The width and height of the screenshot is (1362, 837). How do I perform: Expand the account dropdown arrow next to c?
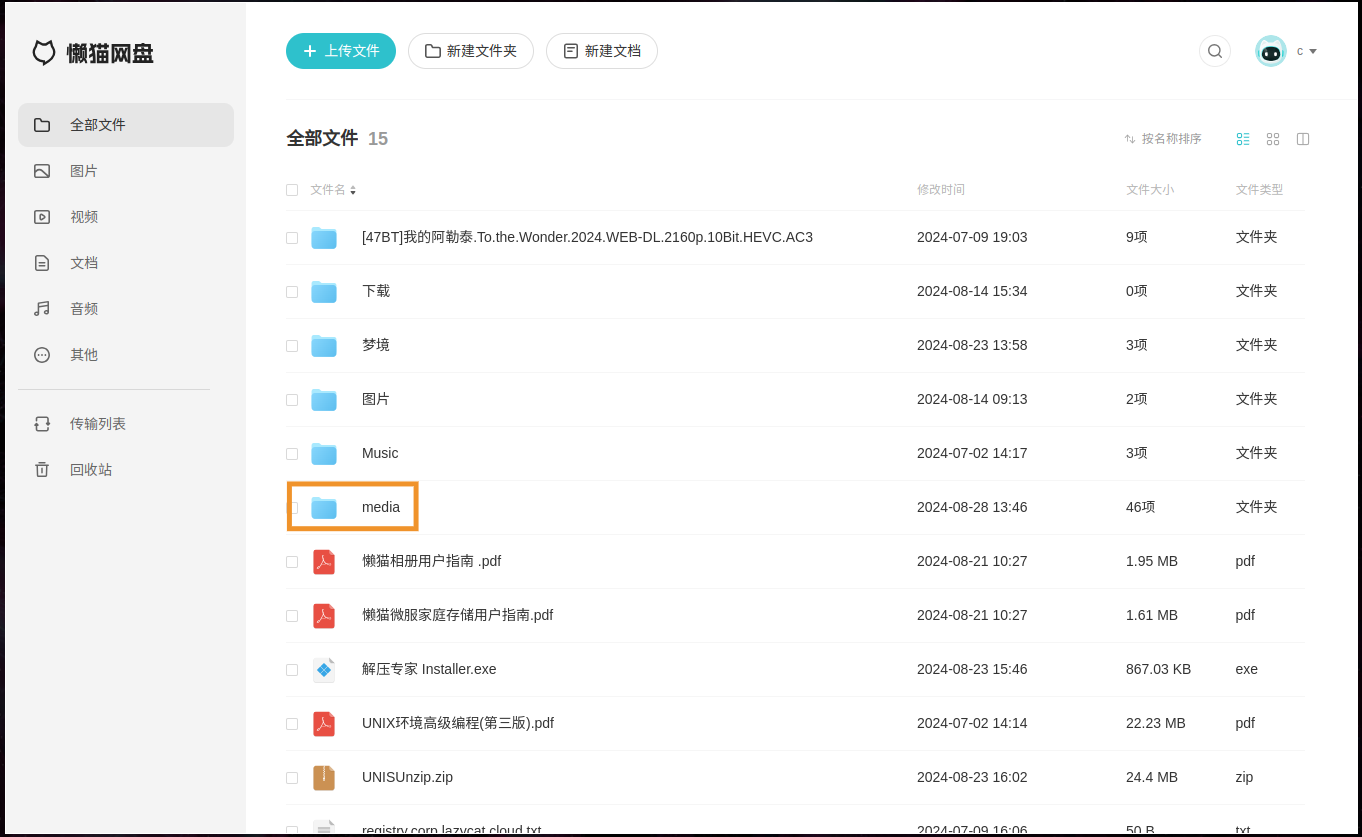(x=1313, y=51)
